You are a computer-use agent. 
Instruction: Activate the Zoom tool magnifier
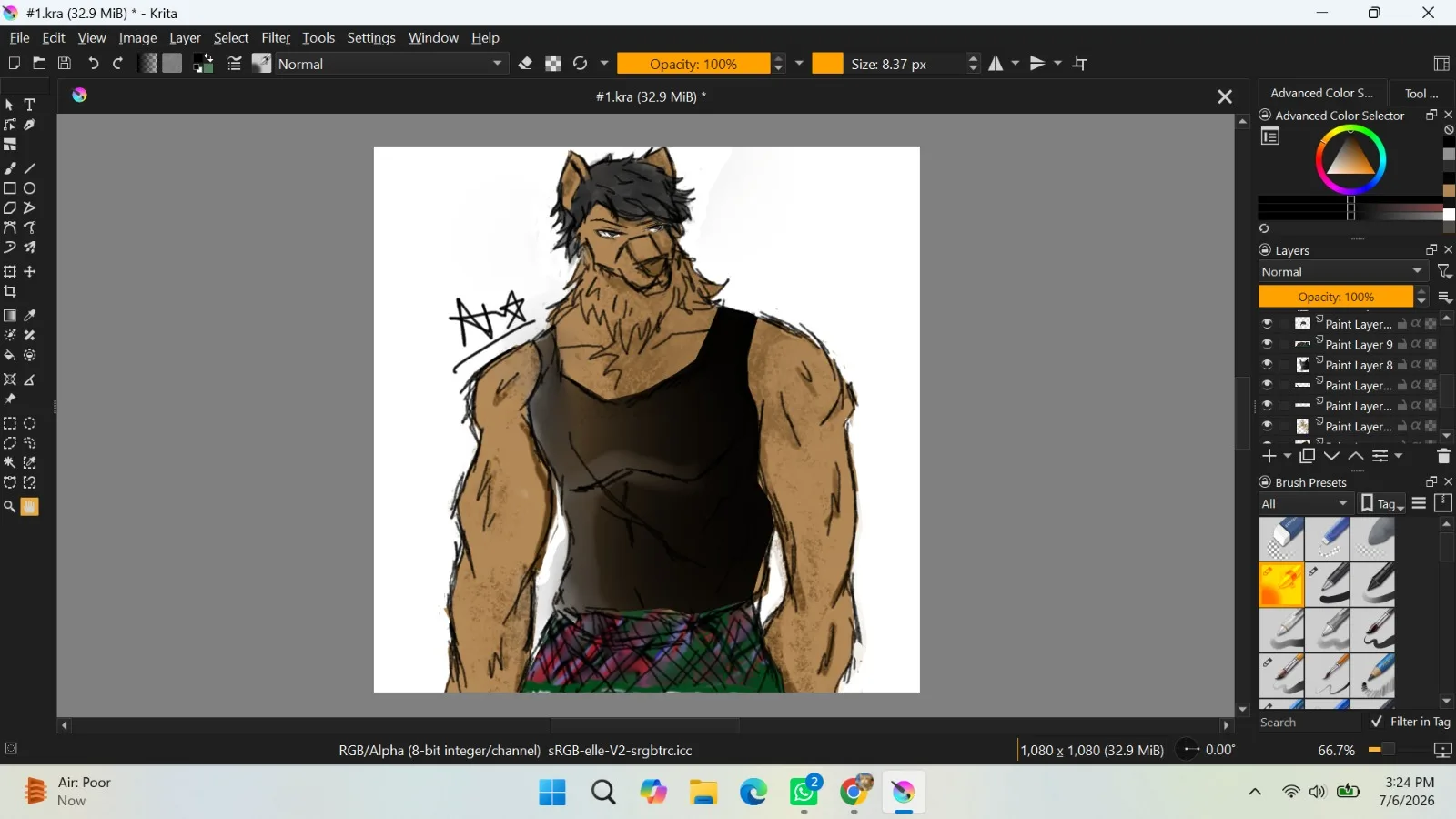click(10, 507)
